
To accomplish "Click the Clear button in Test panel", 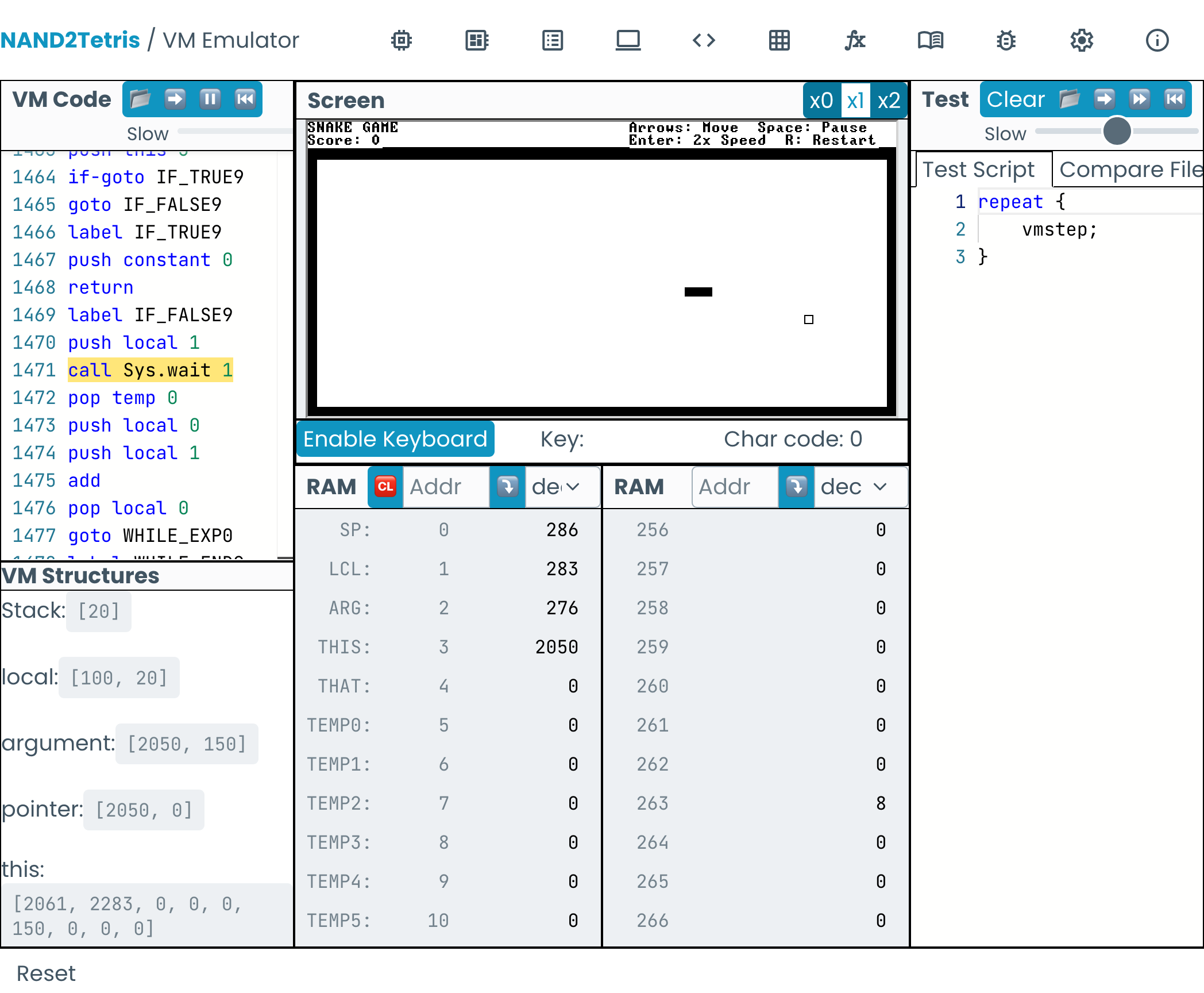I will [1015, 99].
